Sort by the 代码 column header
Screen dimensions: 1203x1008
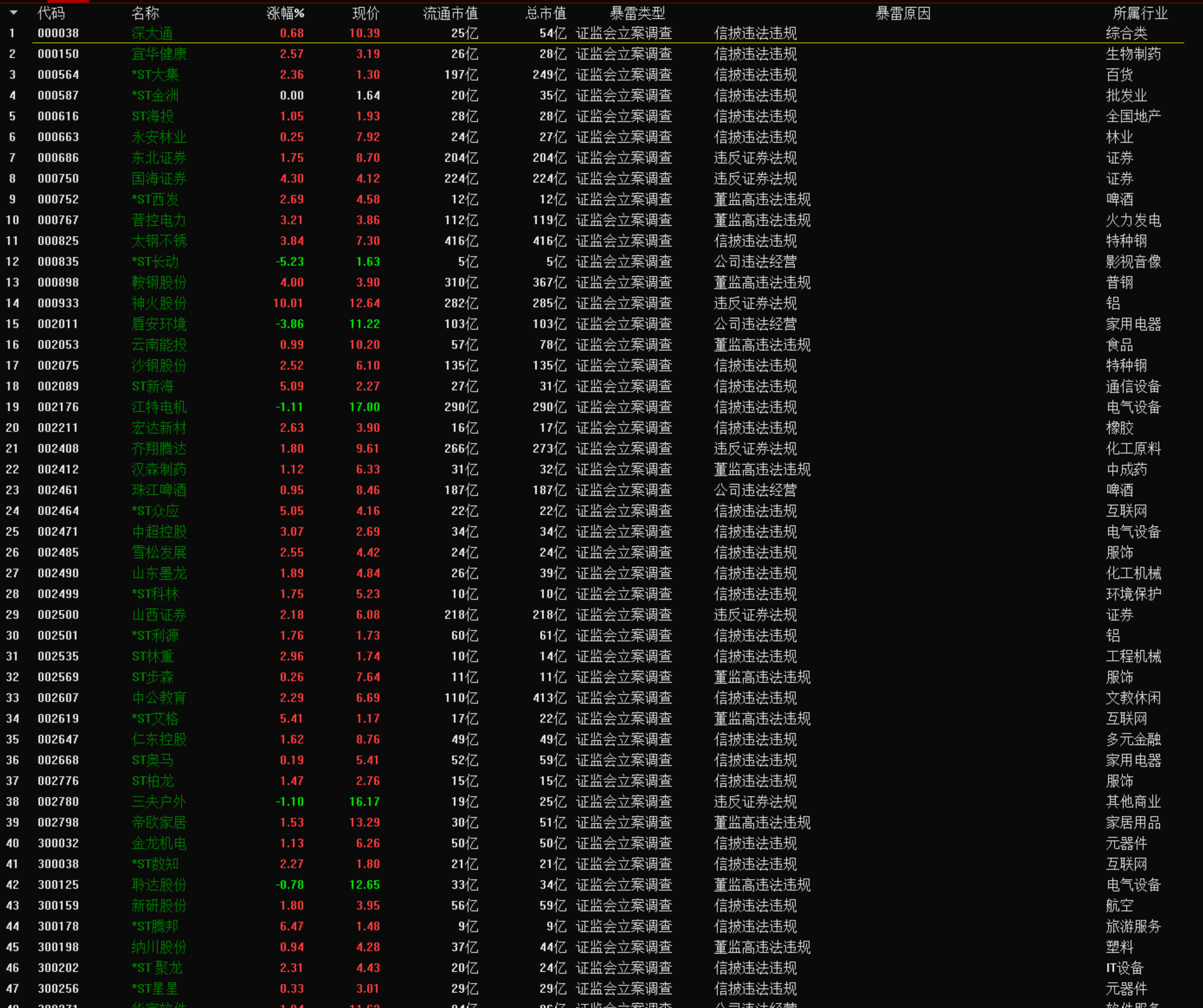pos(51,13)
